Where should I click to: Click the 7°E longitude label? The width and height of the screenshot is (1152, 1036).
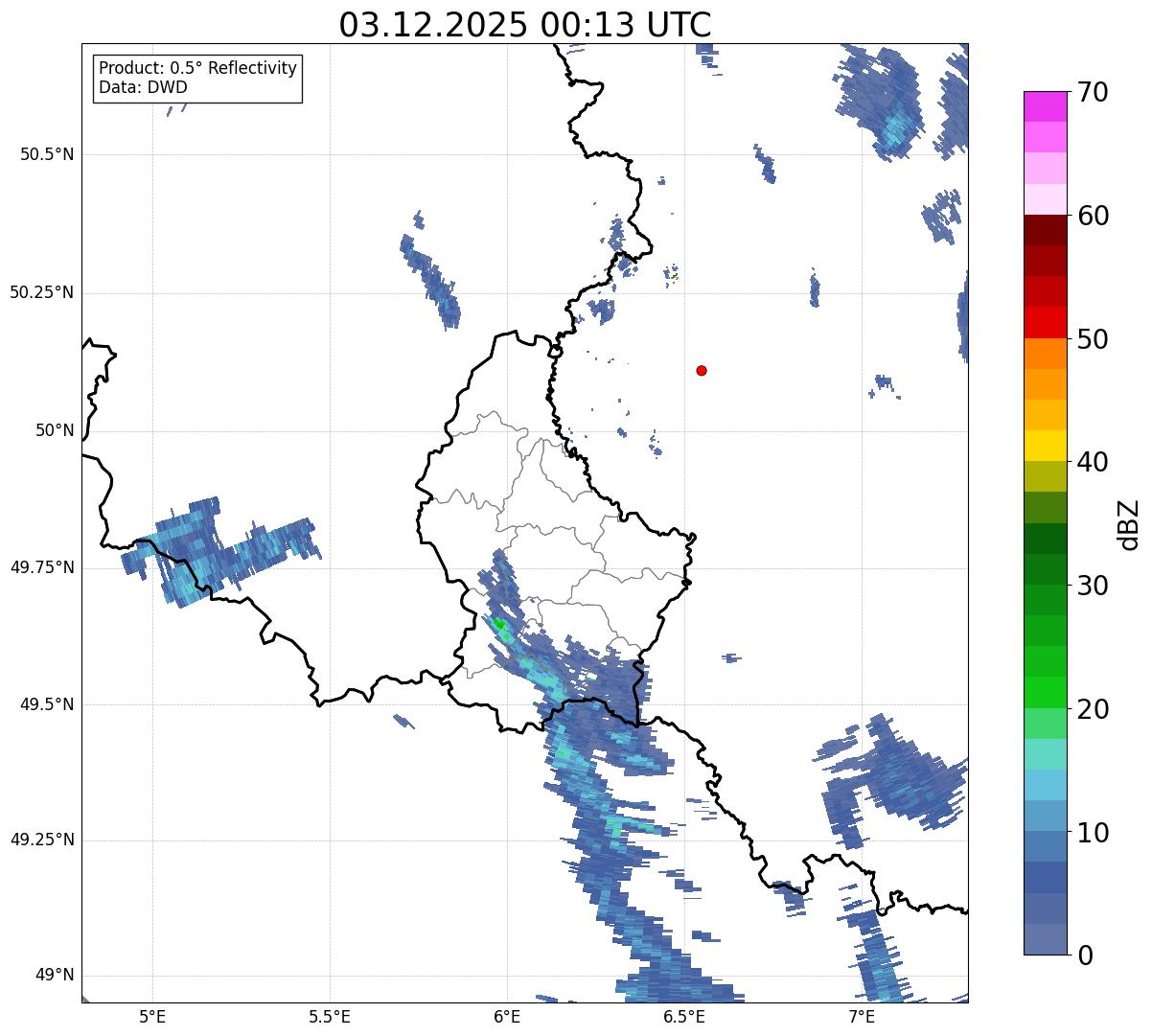click(x=862, y=1017)
